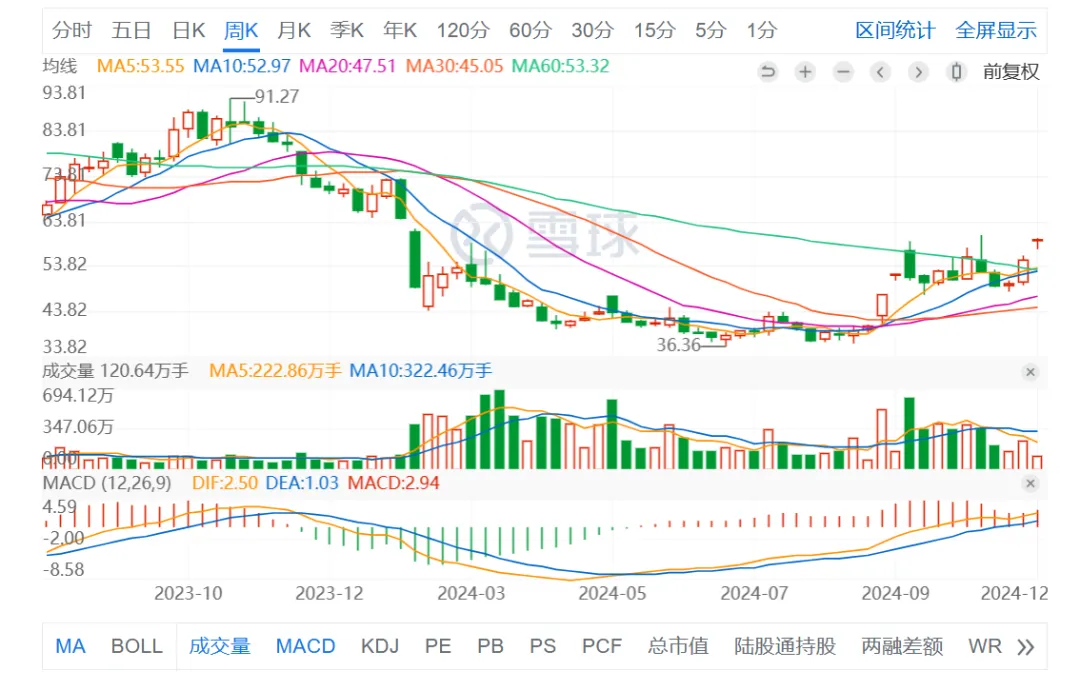
Task: Select the 陆股通持股 indicator option
Action: (785, 646)
